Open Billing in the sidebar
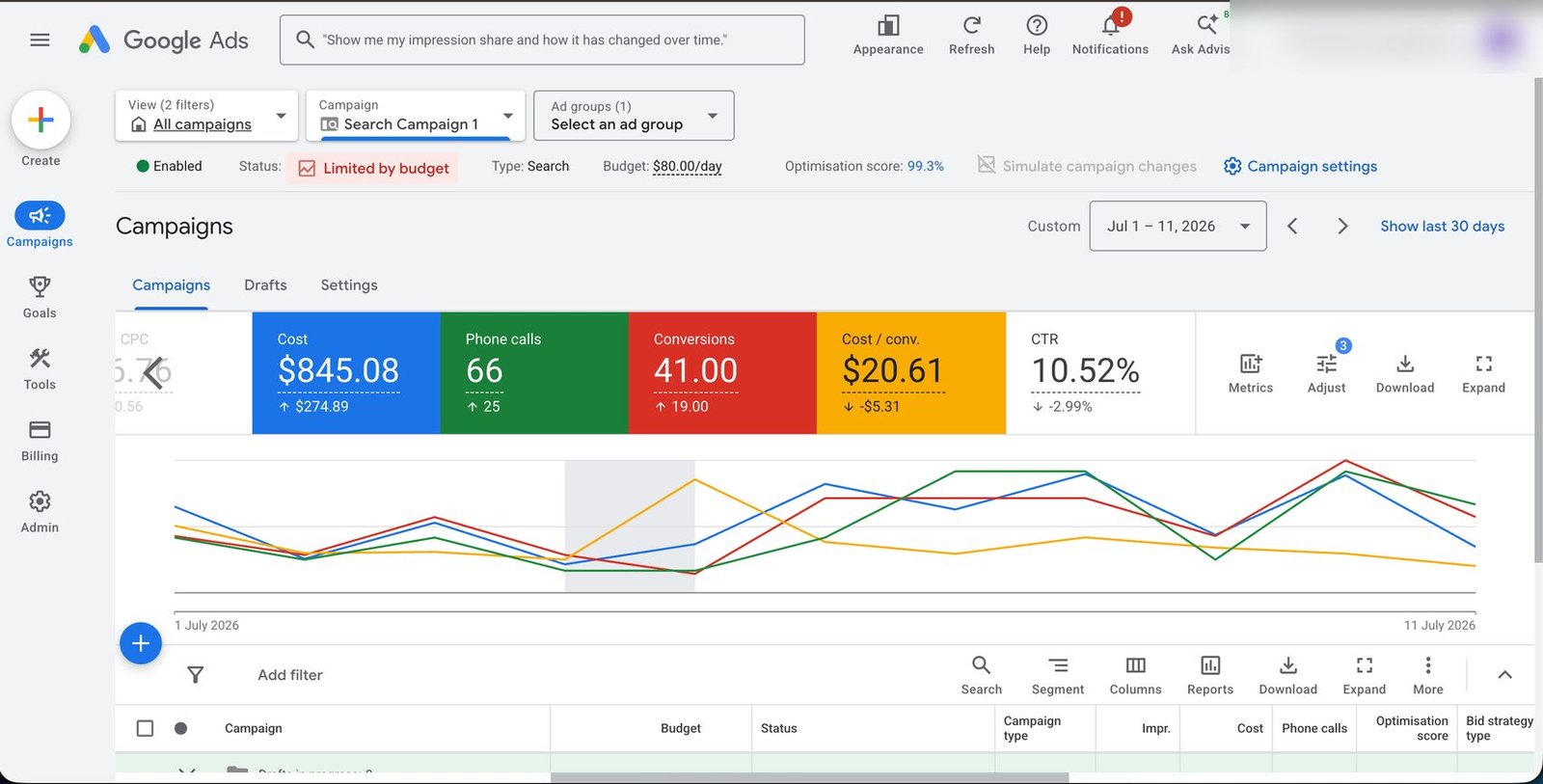Screen dimensions: 1543x784 coord(40,440)
